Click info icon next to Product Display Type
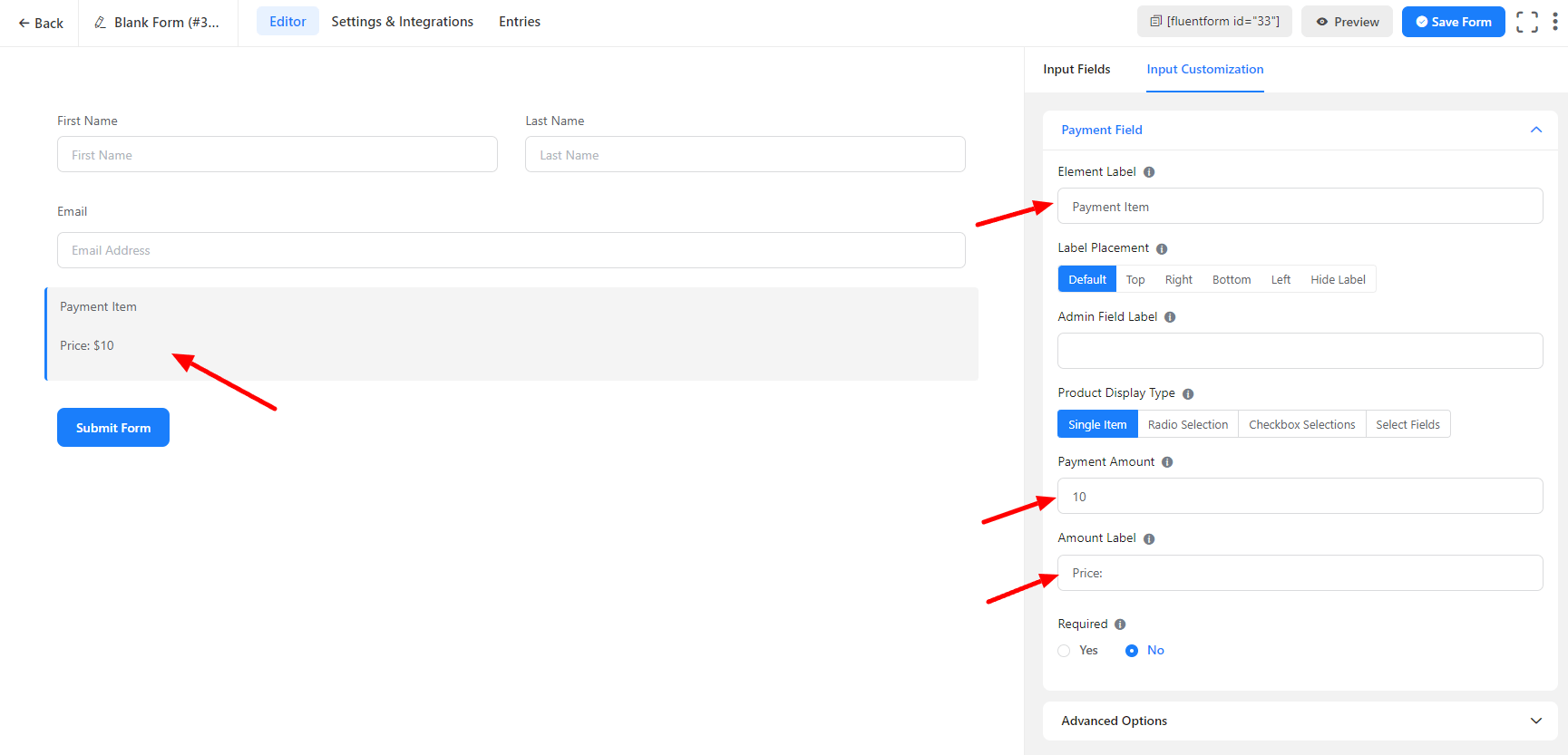The height and width of the screenshot is (755, 1568). click(1188, 394)
